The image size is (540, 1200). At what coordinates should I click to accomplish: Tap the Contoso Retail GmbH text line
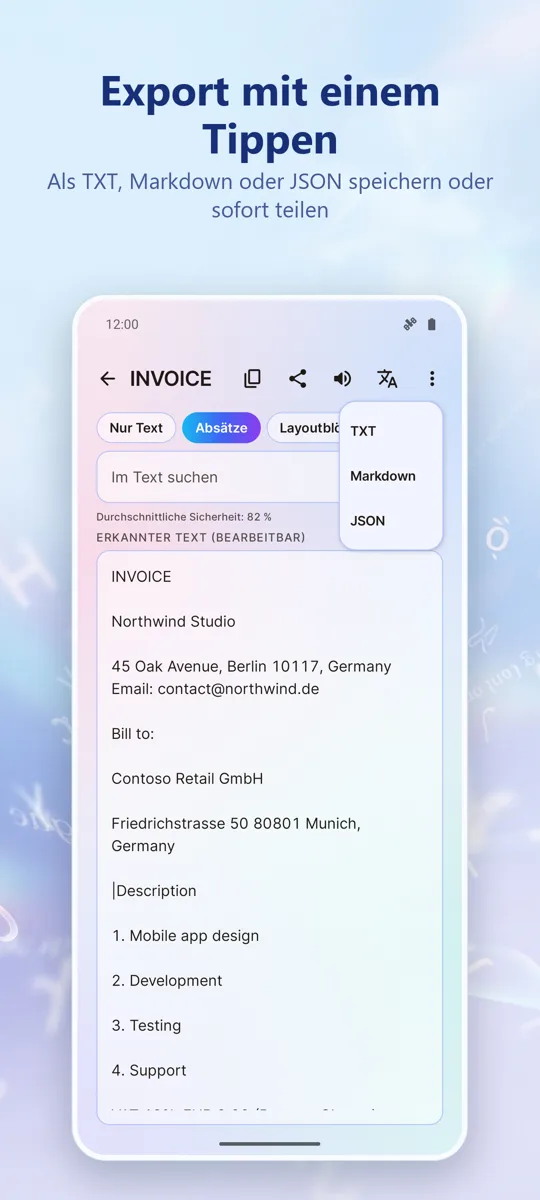(x=187, y=778)
